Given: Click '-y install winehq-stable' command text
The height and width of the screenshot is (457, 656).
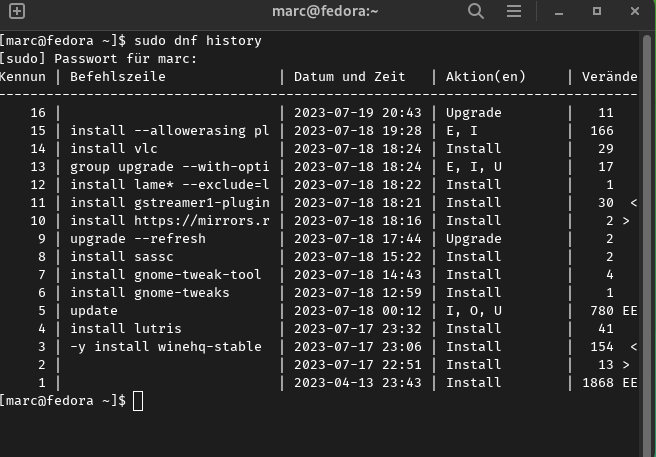Looking at the screenshot, I should (166, 347).
